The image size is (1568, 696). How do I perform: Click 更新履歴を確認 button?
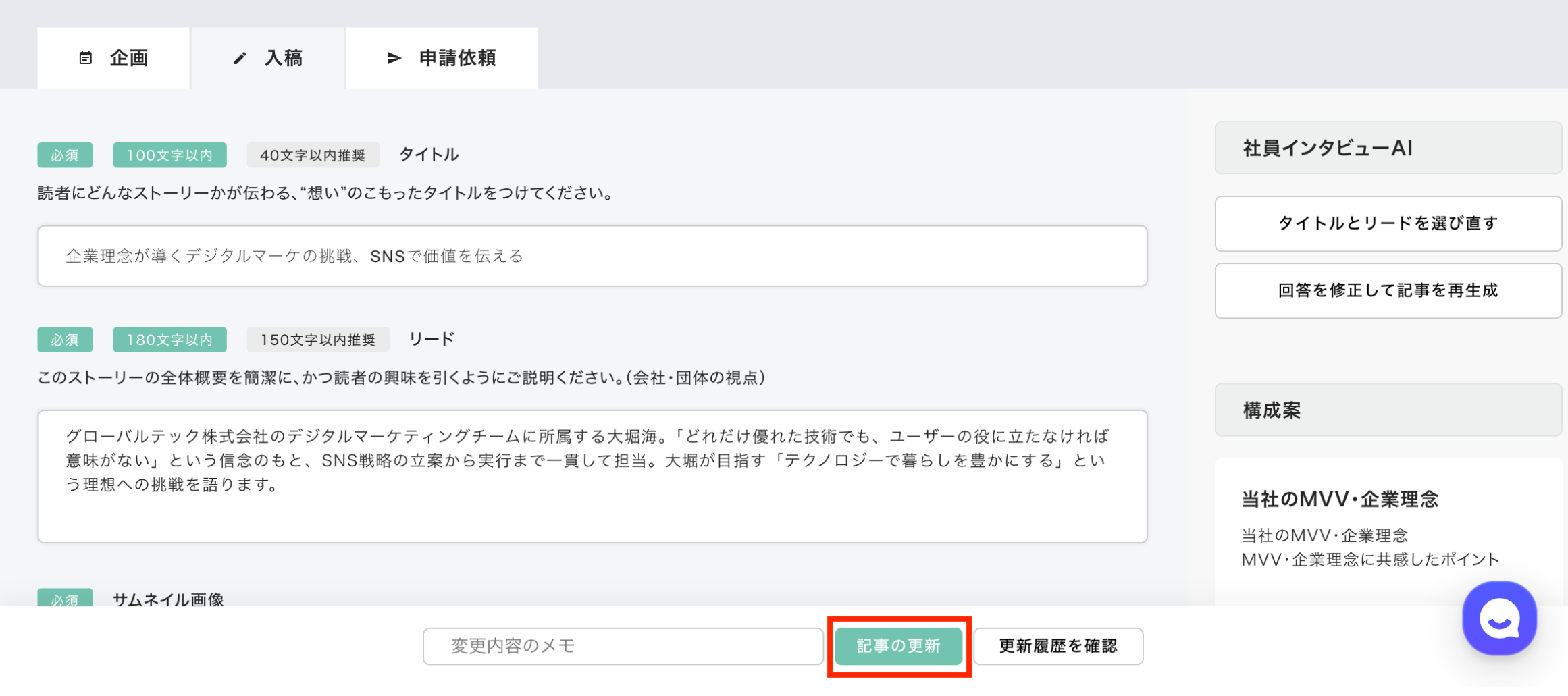1057,646
